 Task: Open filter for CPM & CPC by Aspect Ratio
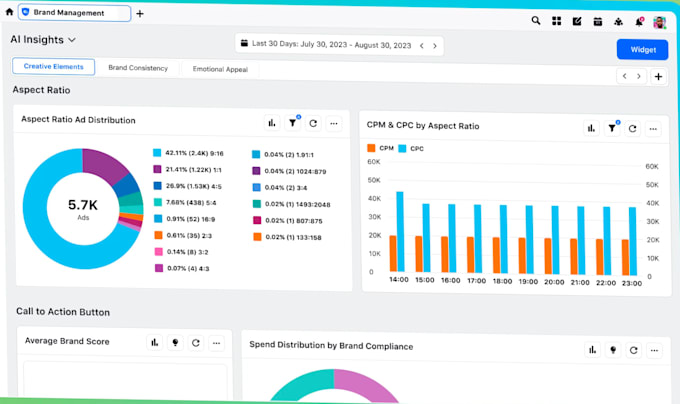pos(612,128)
